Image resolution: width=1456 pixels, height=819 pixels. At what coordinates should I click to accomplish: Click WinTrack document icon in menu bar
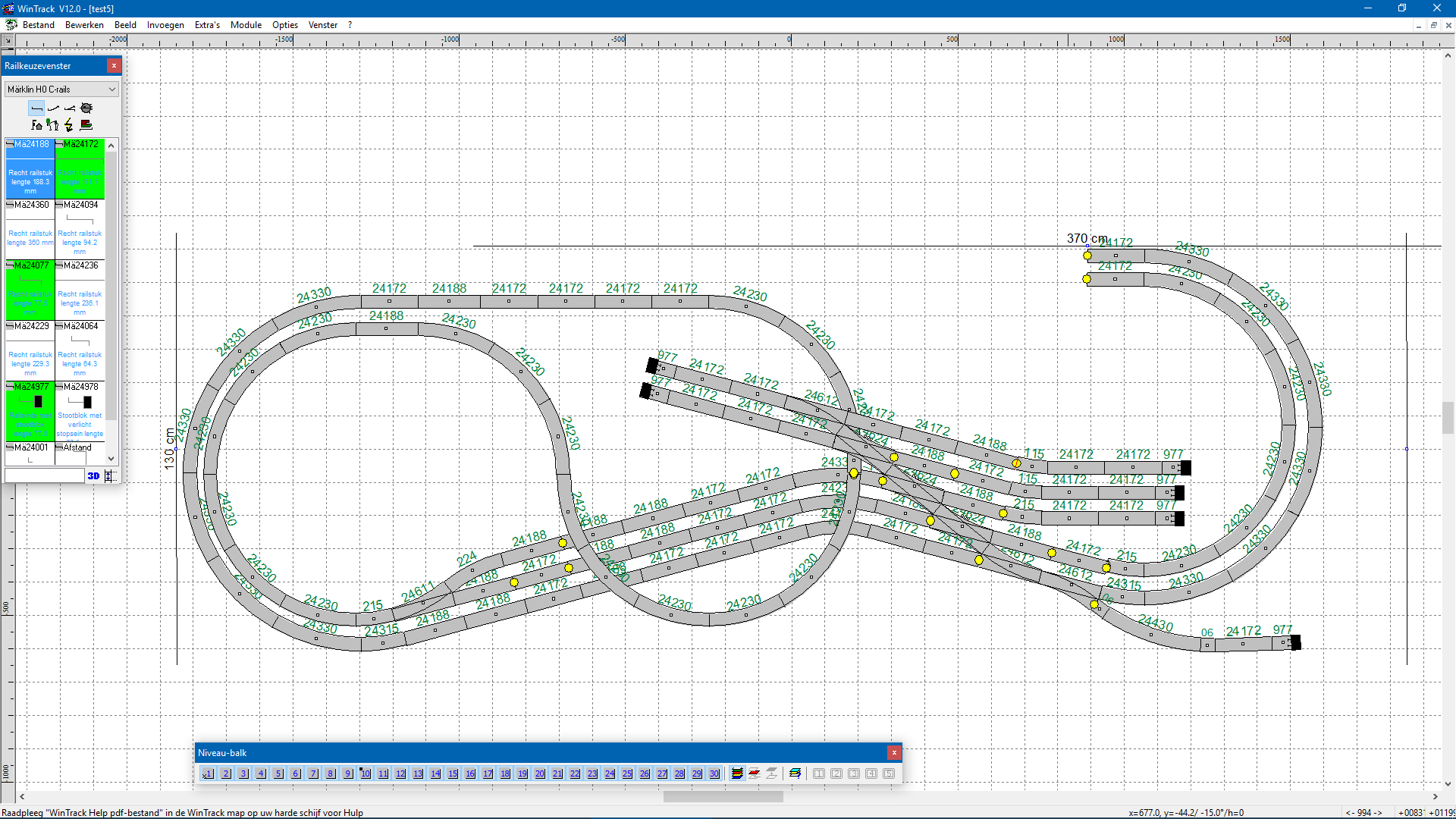coord(11,25)
